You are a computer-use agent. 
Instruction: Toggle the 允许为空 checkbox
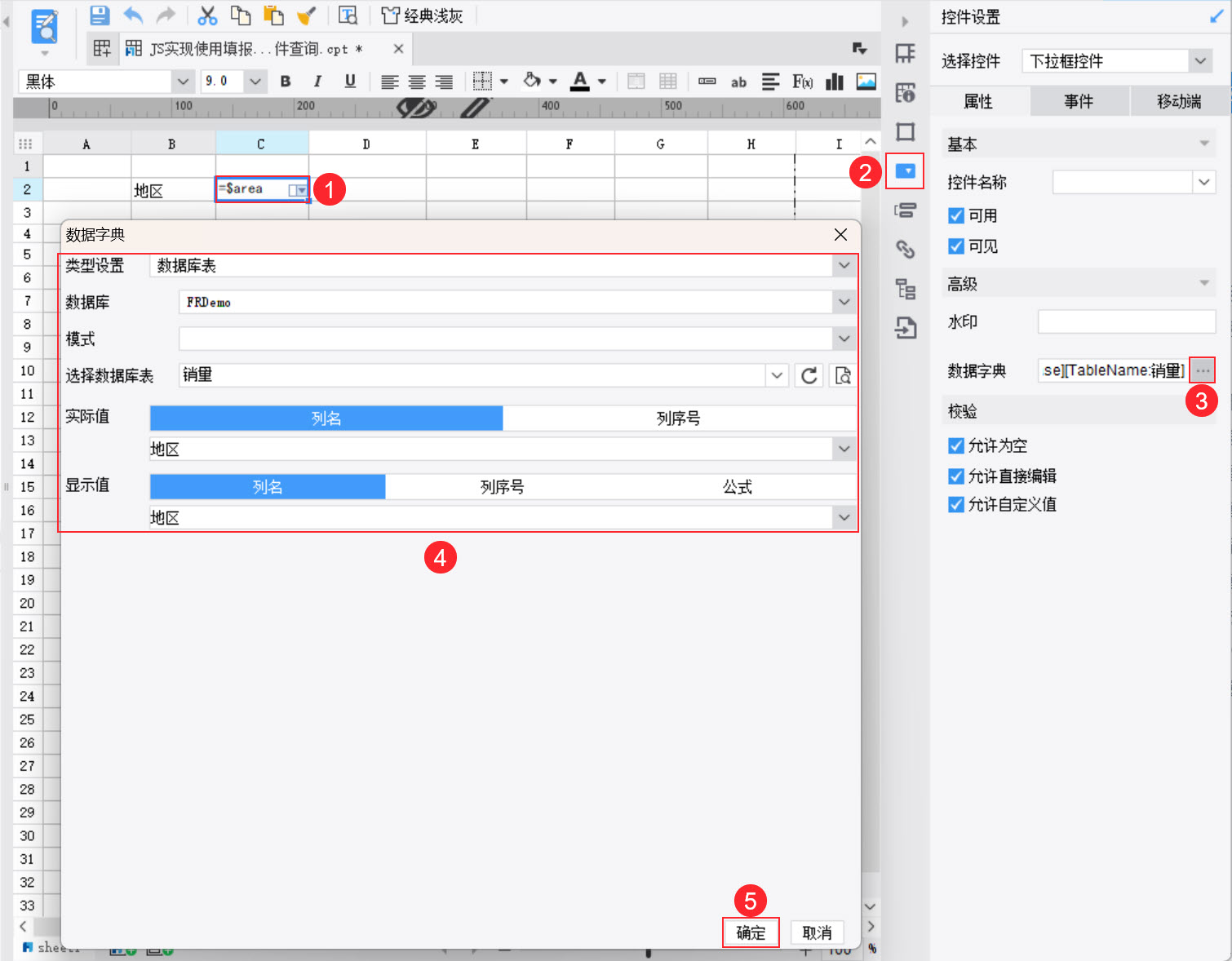pyautogui.click(x=956, y=445)
